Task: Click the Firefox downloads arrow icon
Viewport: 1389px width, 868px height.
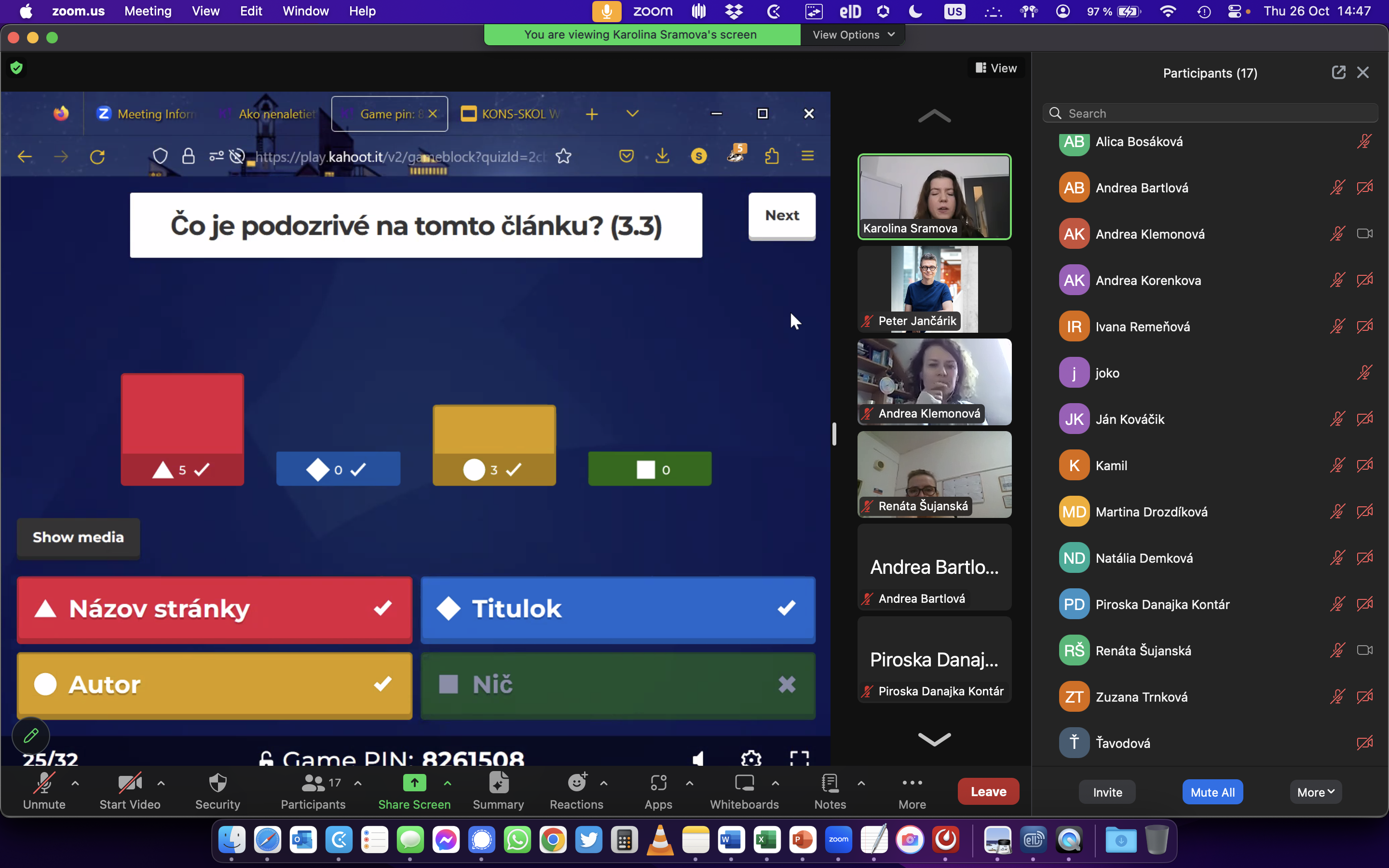Action: tap(662, 156)
